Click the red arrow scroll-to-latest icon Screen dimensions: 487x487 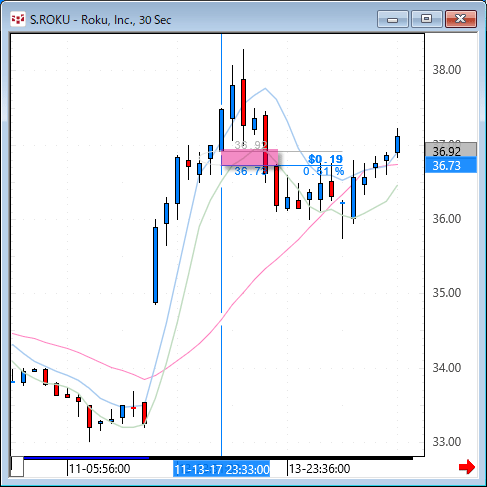[x=467, y=466]
